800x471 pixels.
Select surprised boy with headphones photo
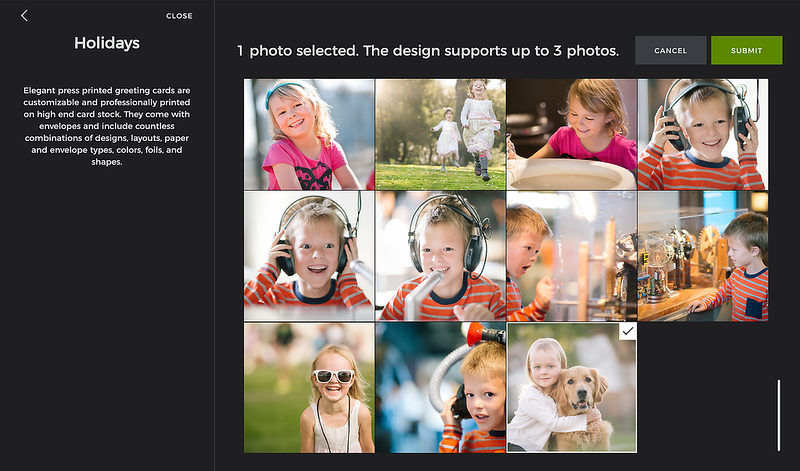tap(309, 256)
